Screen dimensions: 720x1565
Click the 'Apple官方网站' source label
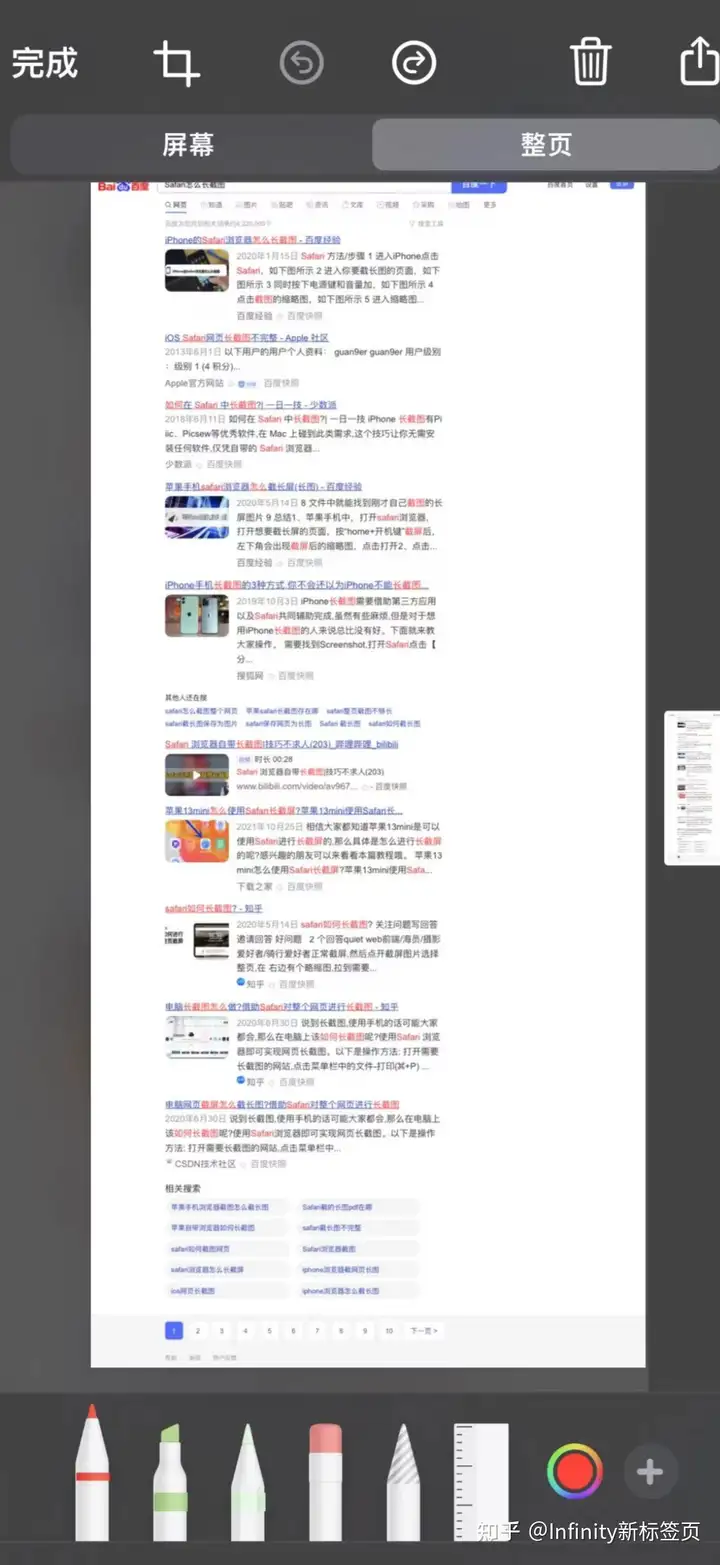[194, 383]
